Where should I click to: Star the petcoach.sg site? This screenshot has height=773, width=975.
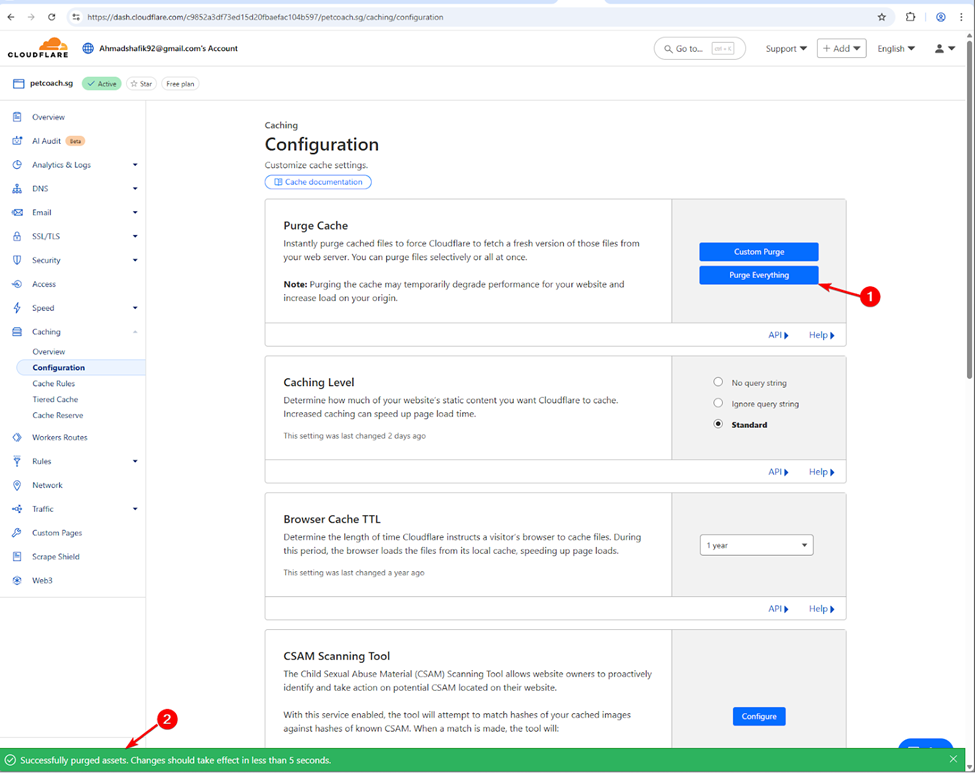click(141, 83)
